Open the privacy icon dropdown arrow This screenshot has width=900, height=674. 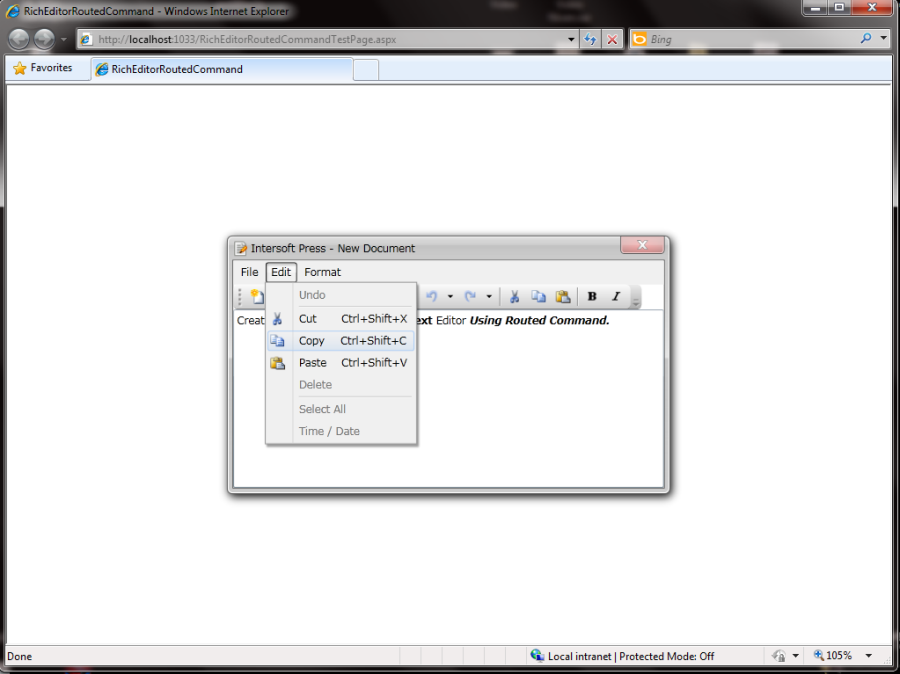tap(796, 656)
